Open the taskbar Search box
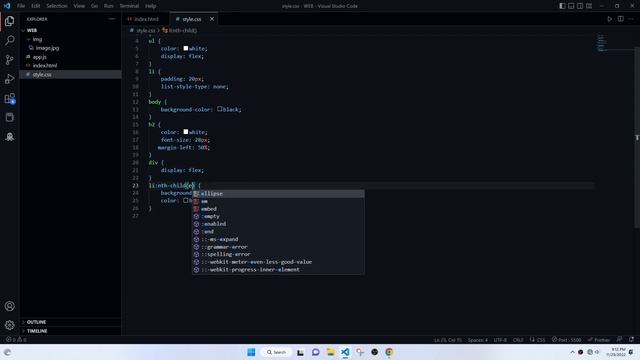This screenshot has width=640, height=360. click(277, 352)
